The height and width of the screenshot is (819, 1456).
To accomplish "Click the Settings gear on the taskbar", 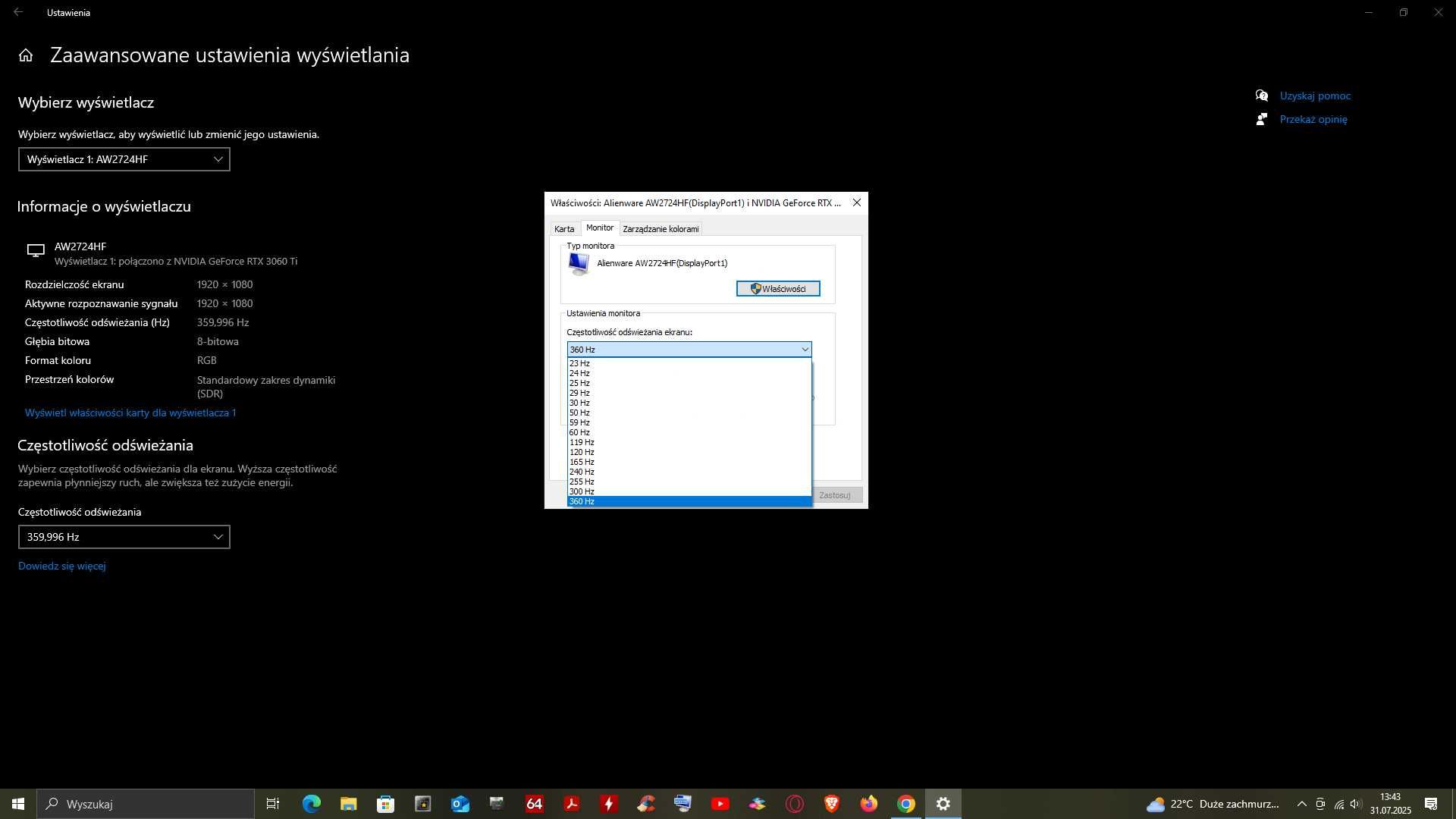I will click(943, 804).
